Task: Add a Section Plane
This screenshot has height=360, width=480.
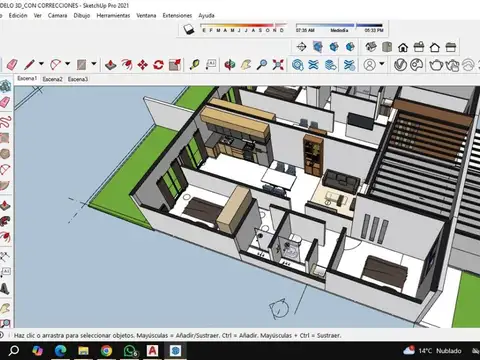Action: pyautogui.click(x=301, y=47)
